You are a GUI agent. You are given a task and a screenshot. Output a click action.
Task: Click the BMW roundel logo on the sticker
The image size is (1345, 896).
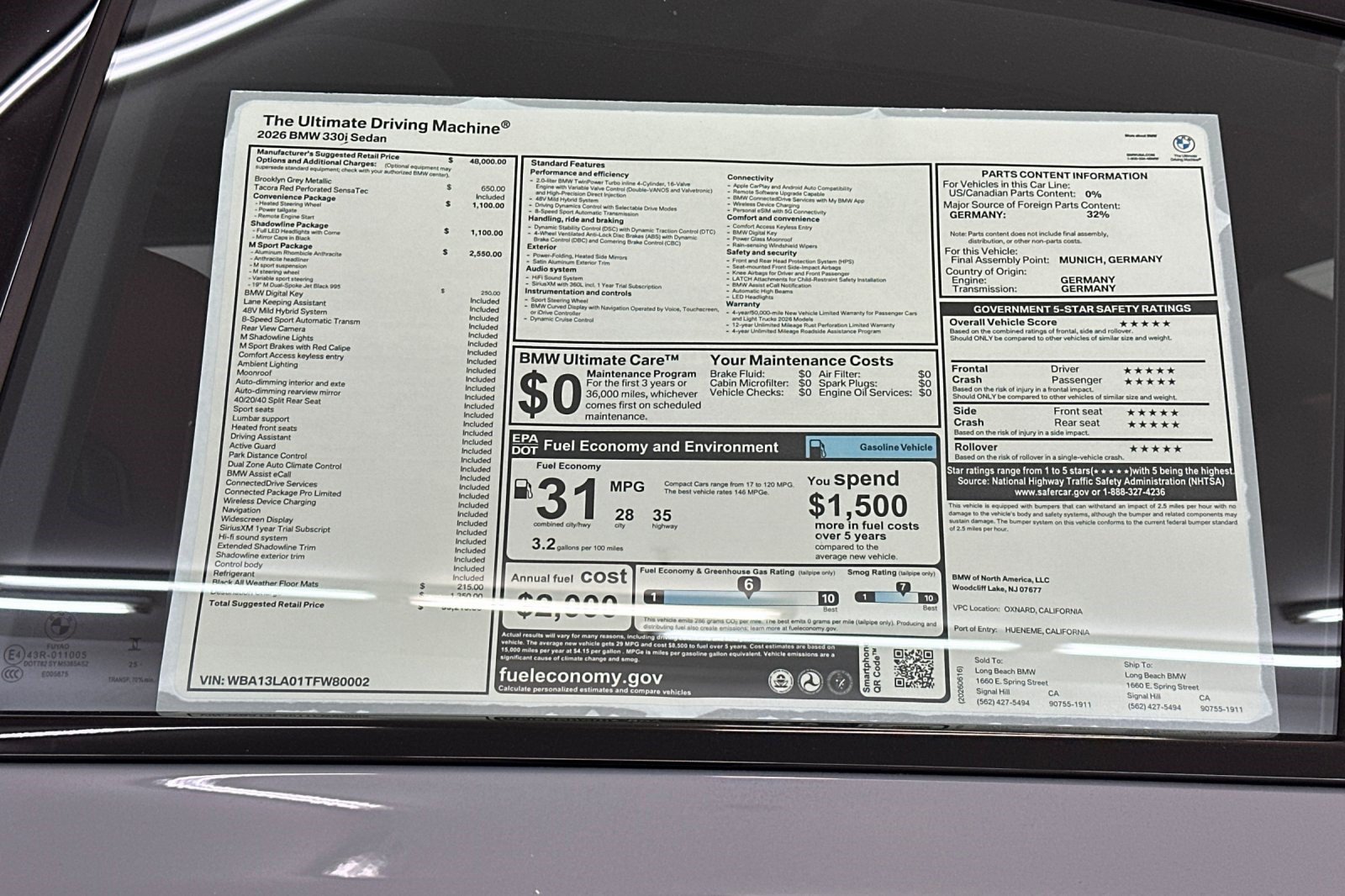coord(1184,144)
